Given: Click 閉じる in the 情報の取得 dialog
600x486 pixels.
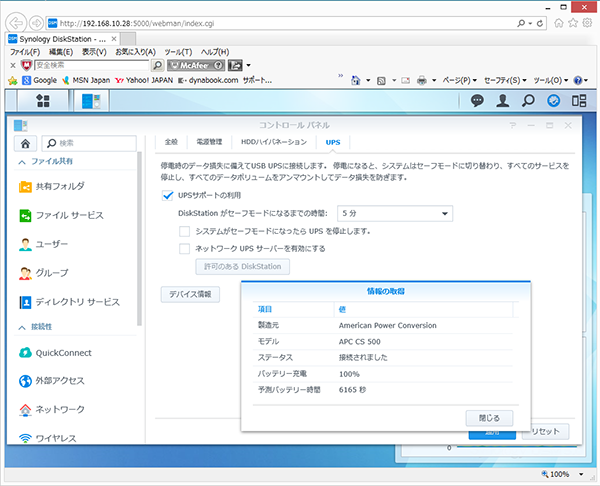Looking at the screenshot, I should 489,418.
